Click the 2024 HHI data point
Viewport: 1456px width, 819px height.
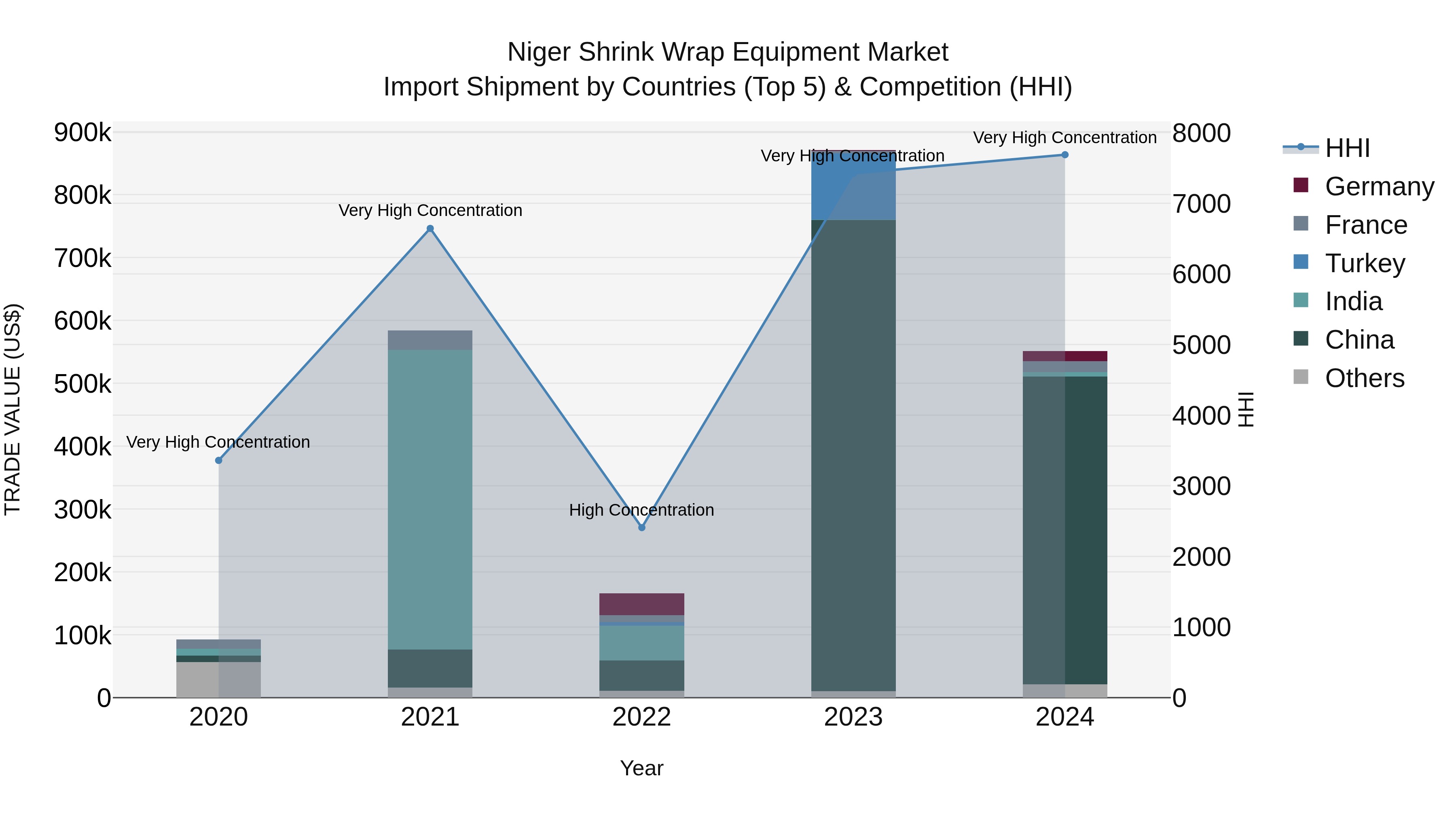pyautogui.click(x=1065, y=155)
